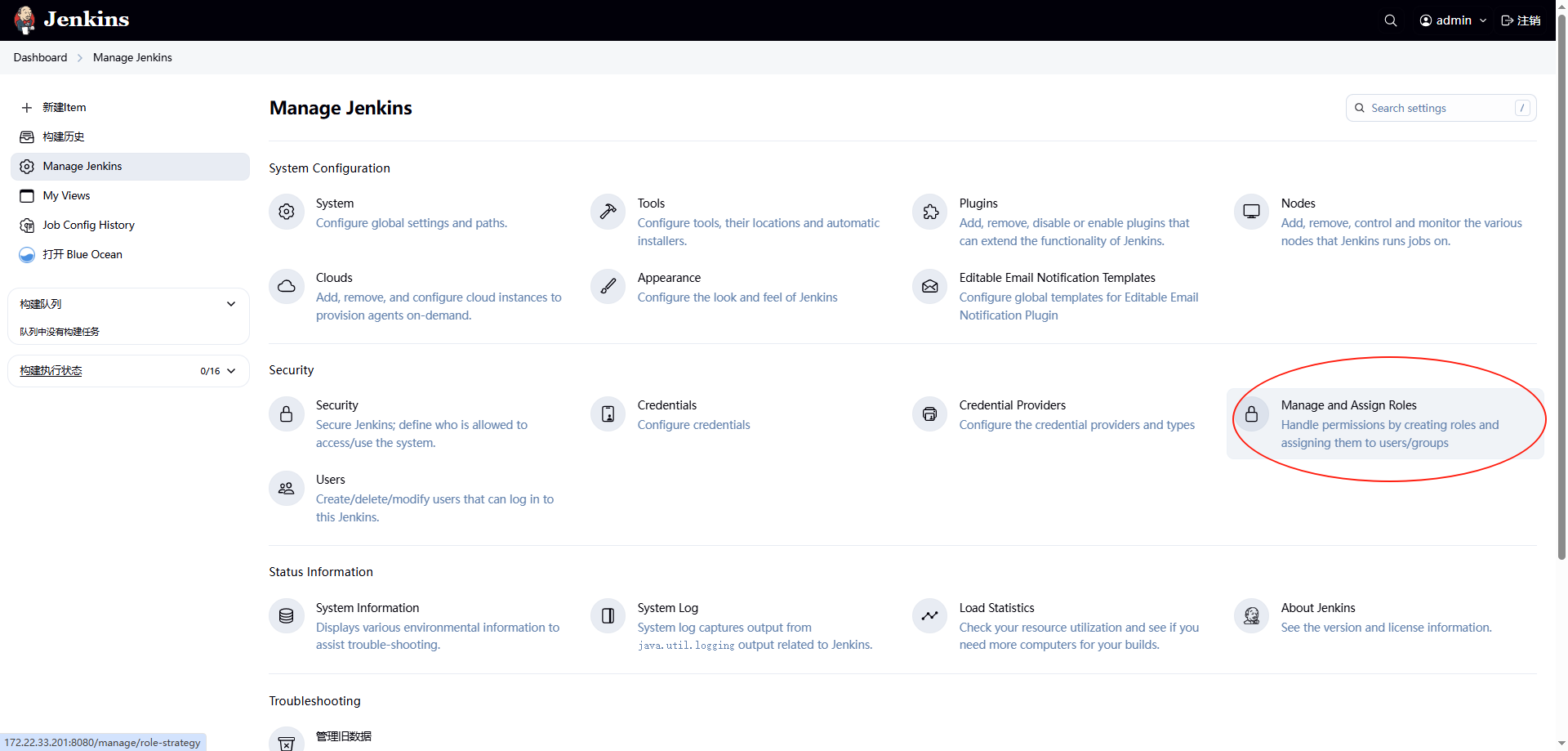Click the Load Statistics graph icon
1568x751 pixels.
929,617
